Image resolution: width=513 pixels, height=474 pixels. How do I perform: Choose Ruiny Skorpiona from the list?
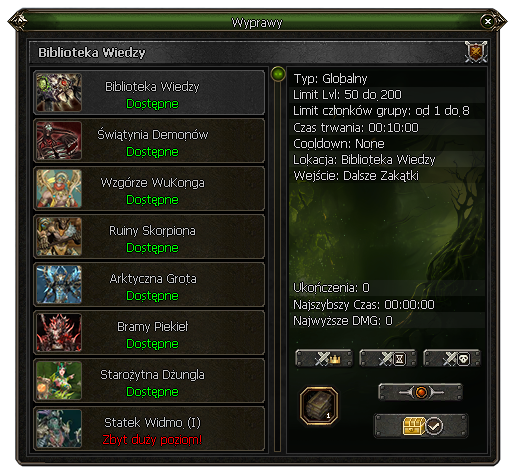(x=149, y=237)
